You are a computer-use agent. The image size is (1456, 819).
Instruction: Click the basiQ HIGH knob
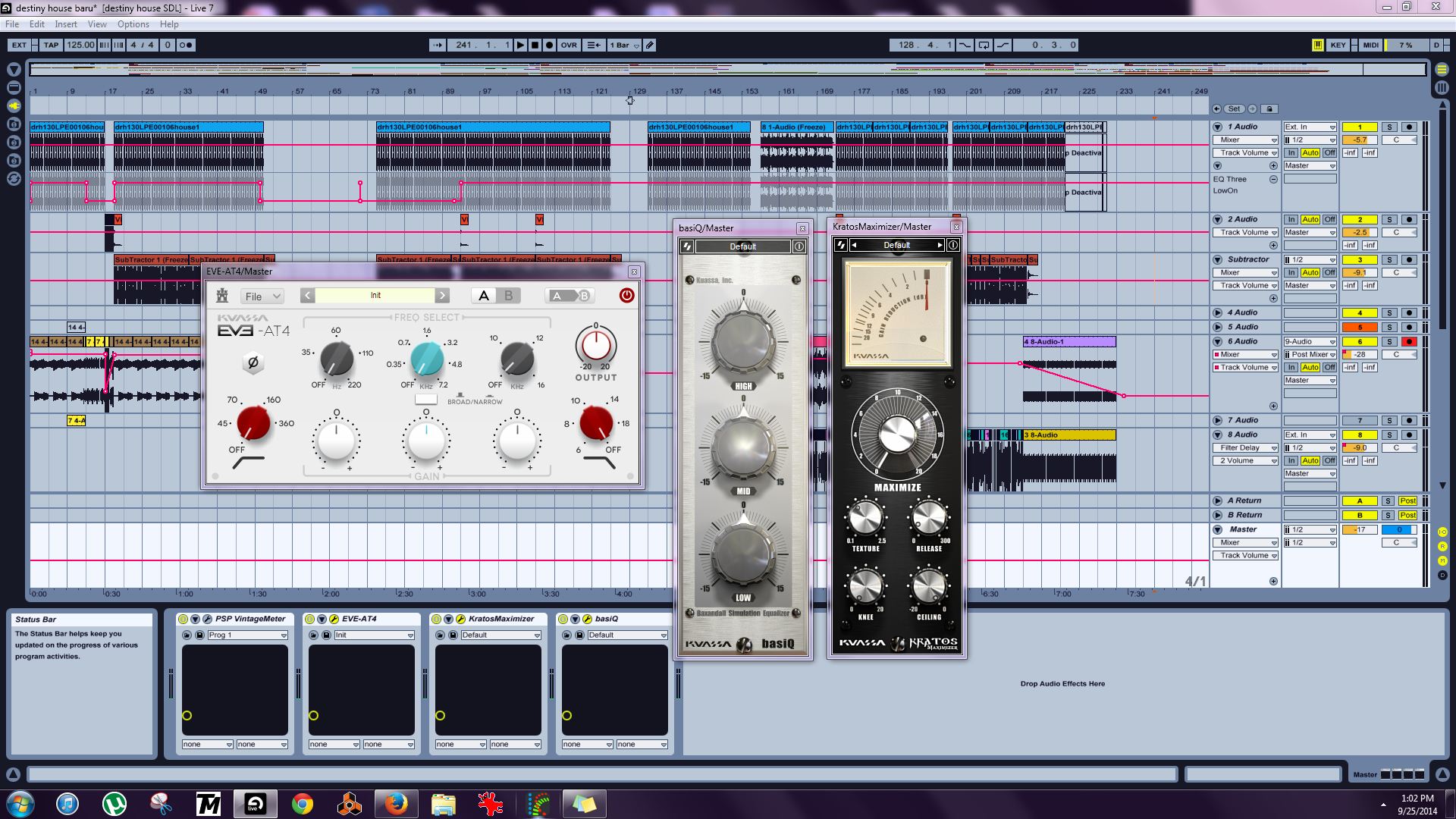(x=743, y=343)
